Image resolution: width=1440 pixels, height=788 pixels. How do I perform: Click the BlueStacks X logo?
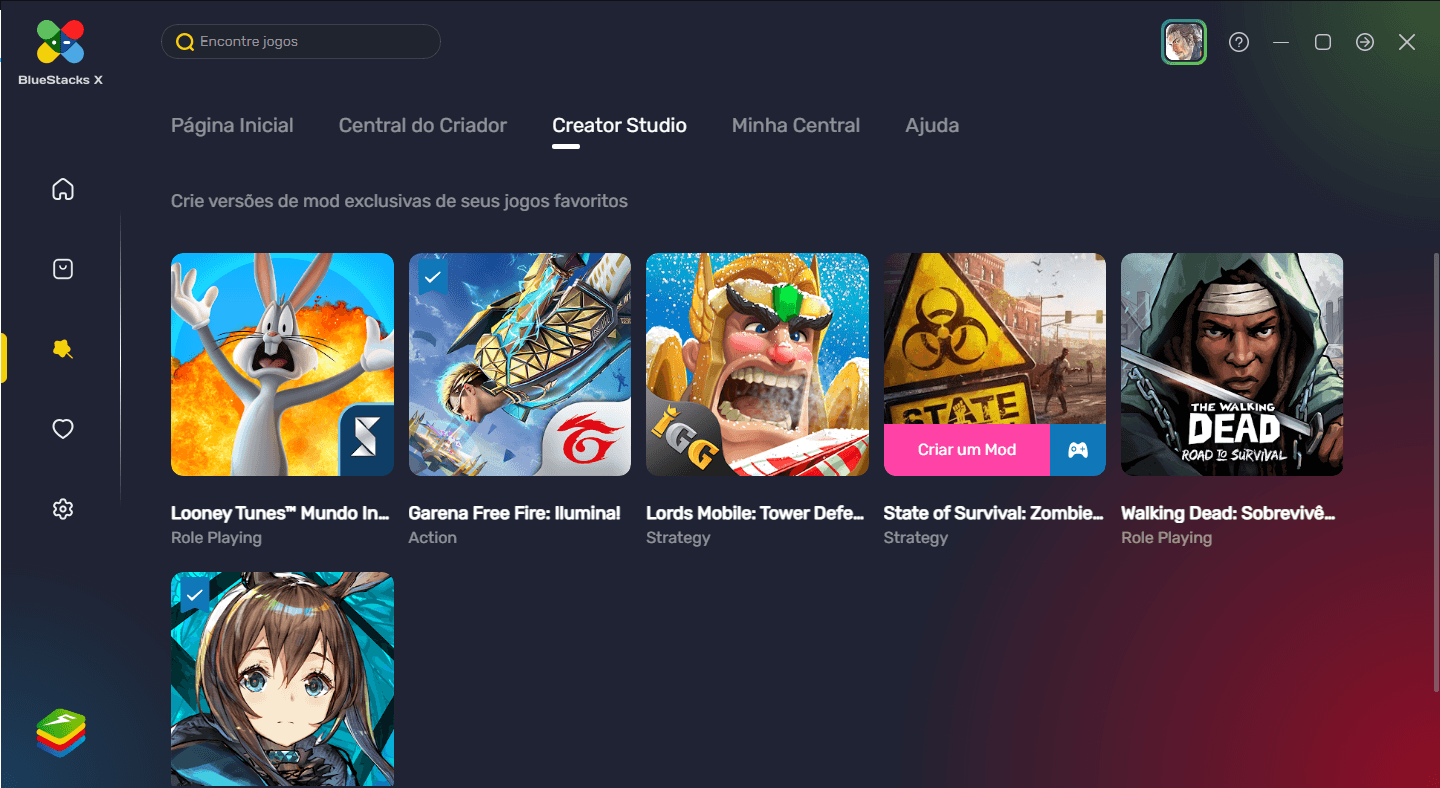60,52
